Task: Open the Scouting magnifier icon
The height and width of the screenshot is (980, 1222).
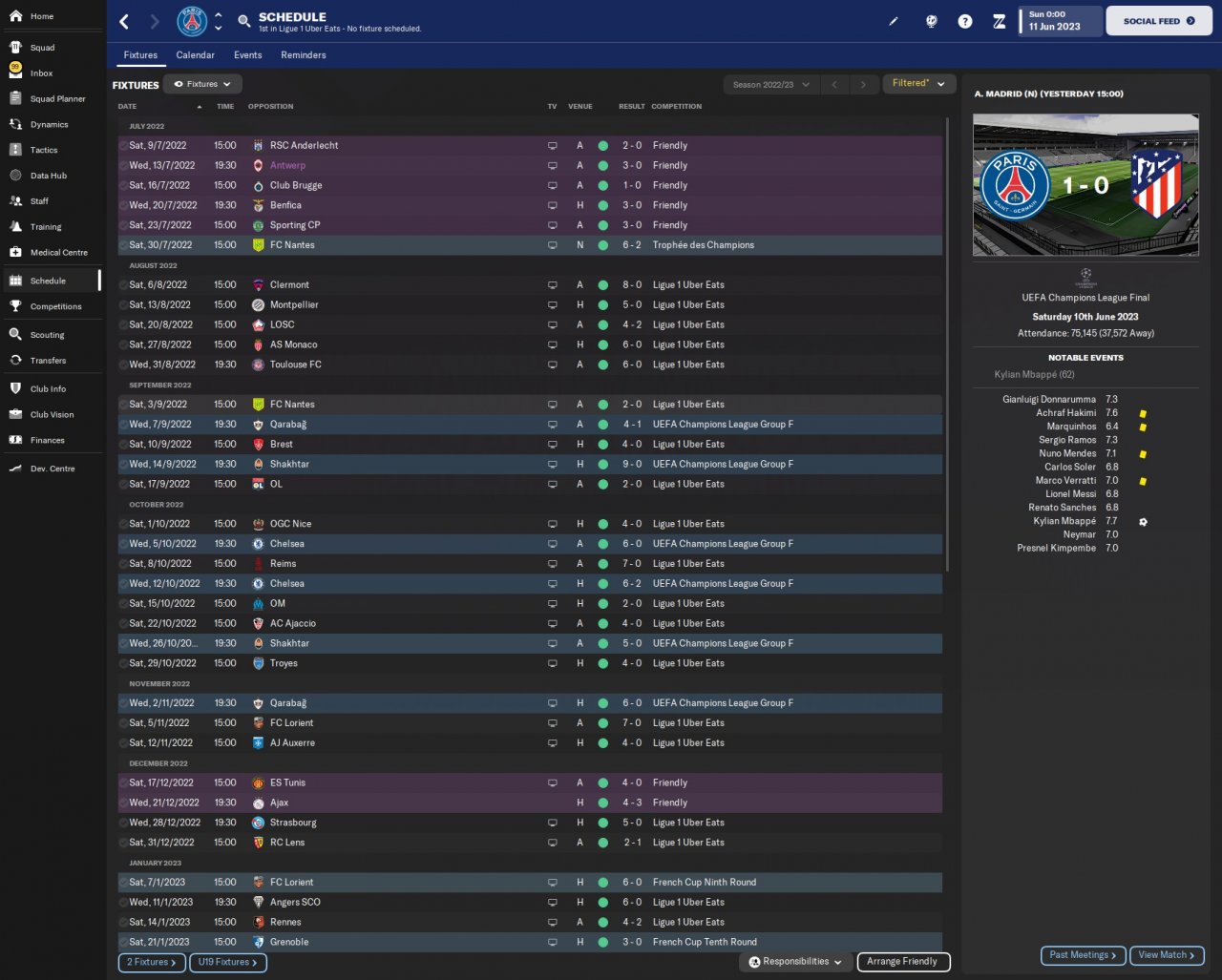Action: point(15,335)
